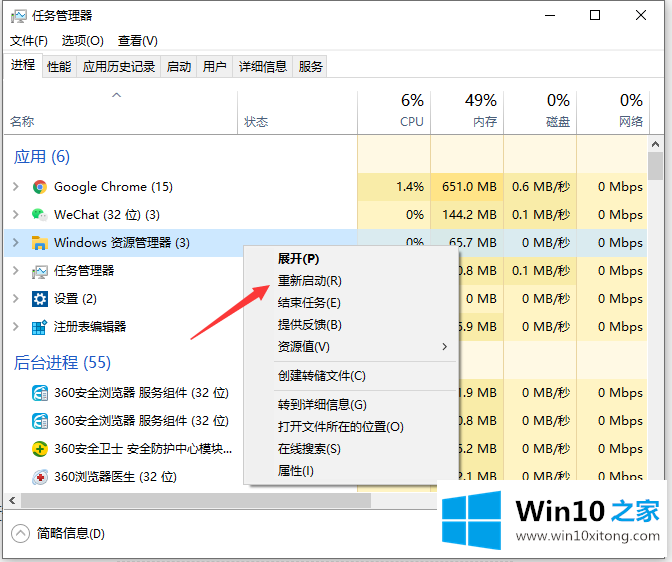Select the 应用 (6) group heading
This screenshot has height=562, width=672.
point(42,157)
